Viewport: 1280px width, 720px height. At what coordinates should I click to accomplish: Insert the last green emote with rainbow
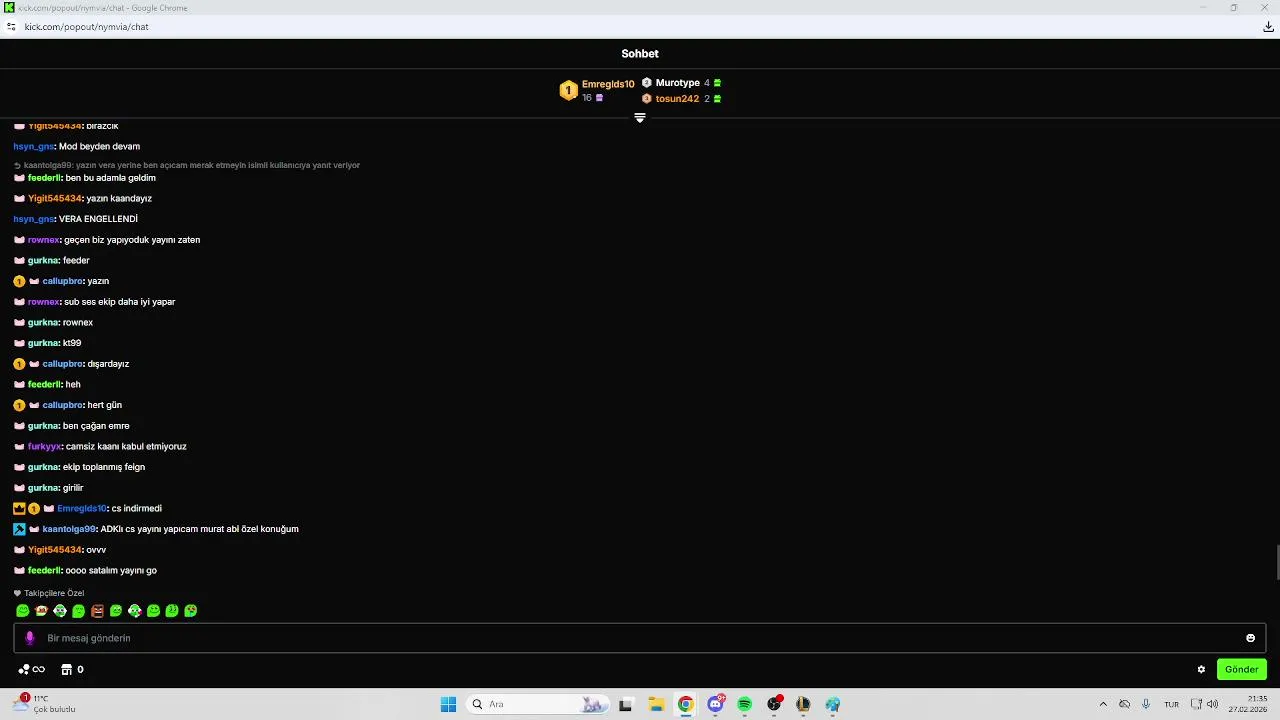click(190, 611)
